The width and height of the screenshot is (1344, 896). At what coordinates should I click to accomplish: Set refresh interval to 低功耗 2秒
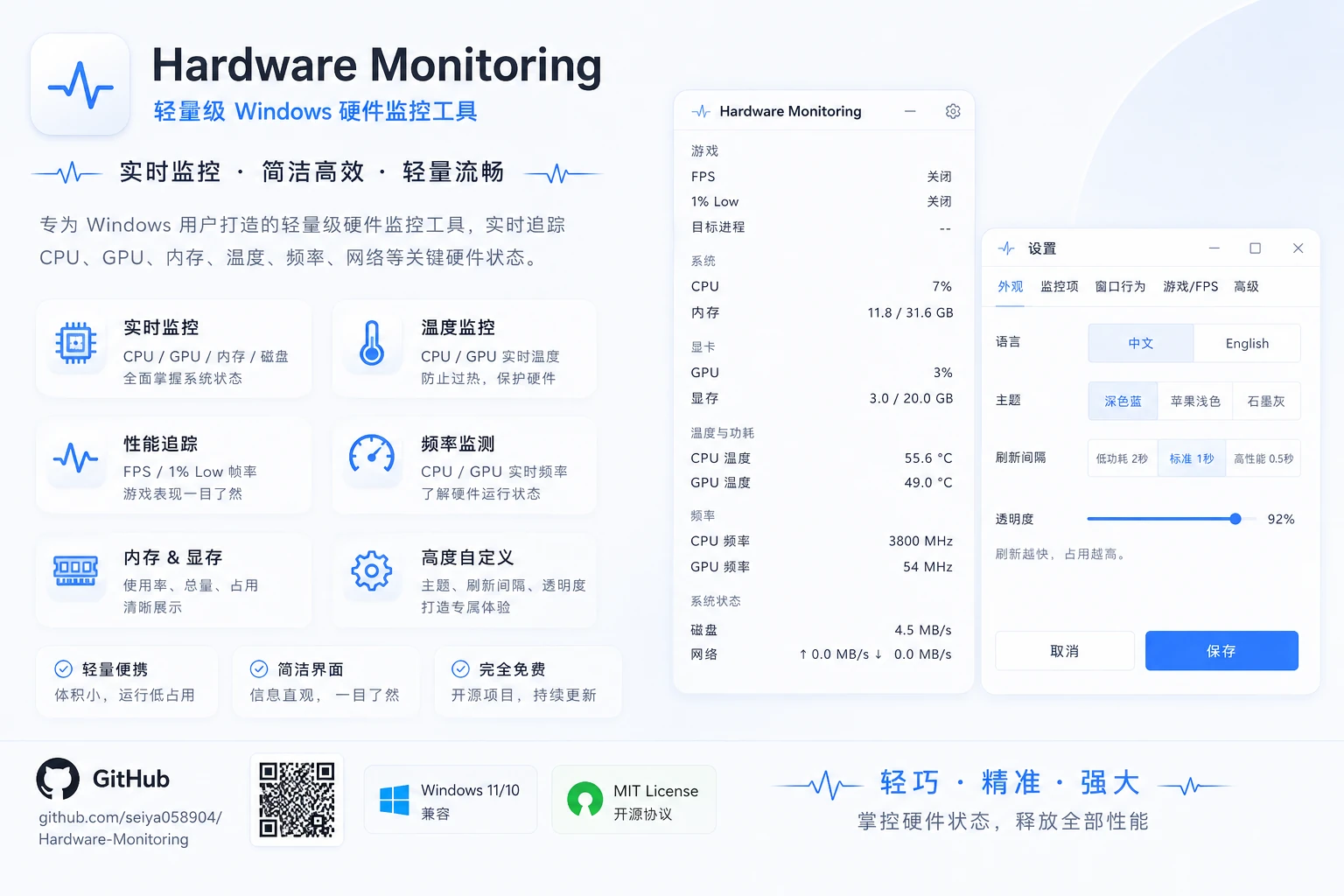pos(1123,458)
